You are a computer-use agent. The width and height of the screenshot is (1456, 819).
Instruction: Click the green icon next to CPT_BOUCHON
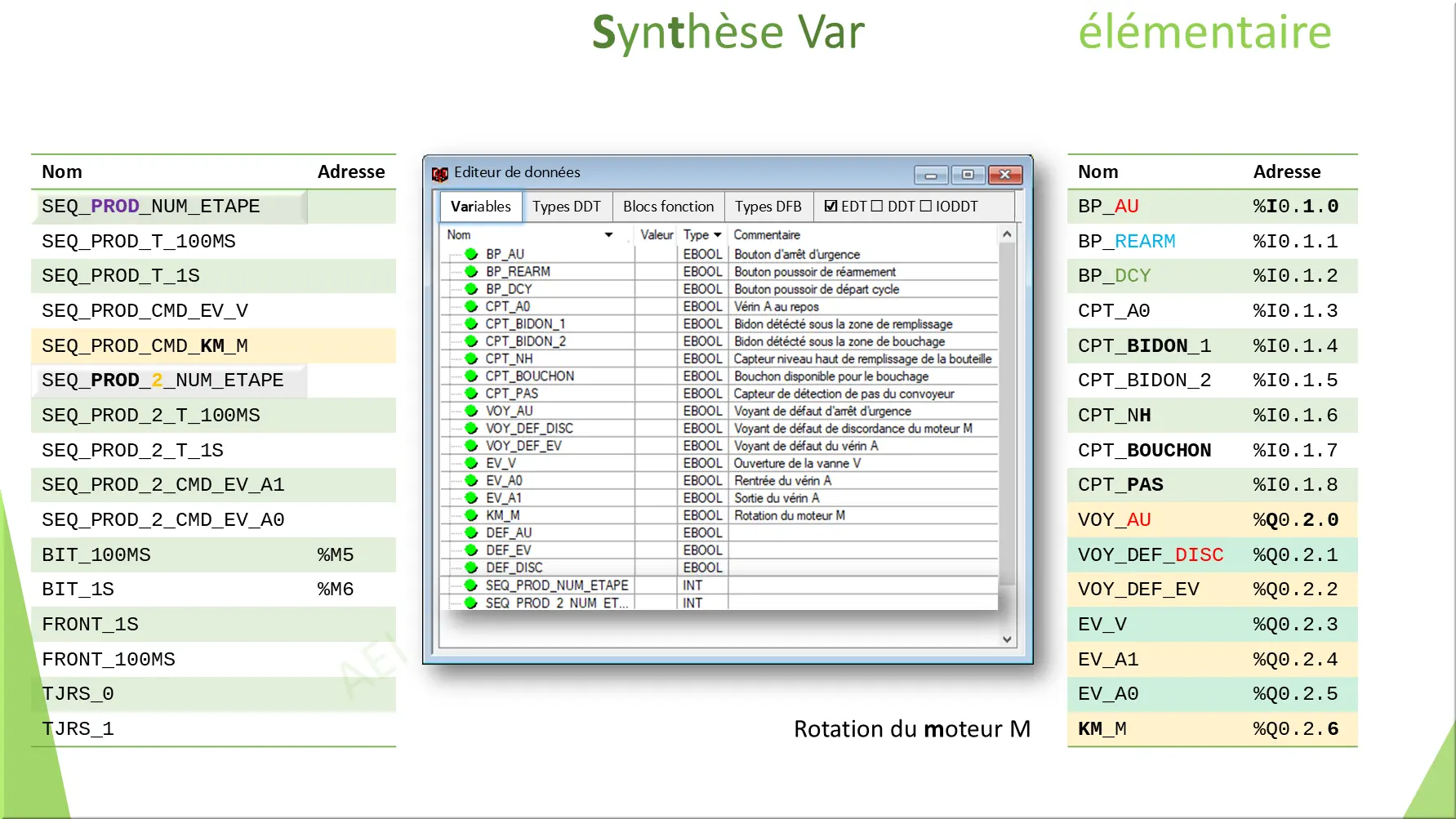(x=470, y=376)
